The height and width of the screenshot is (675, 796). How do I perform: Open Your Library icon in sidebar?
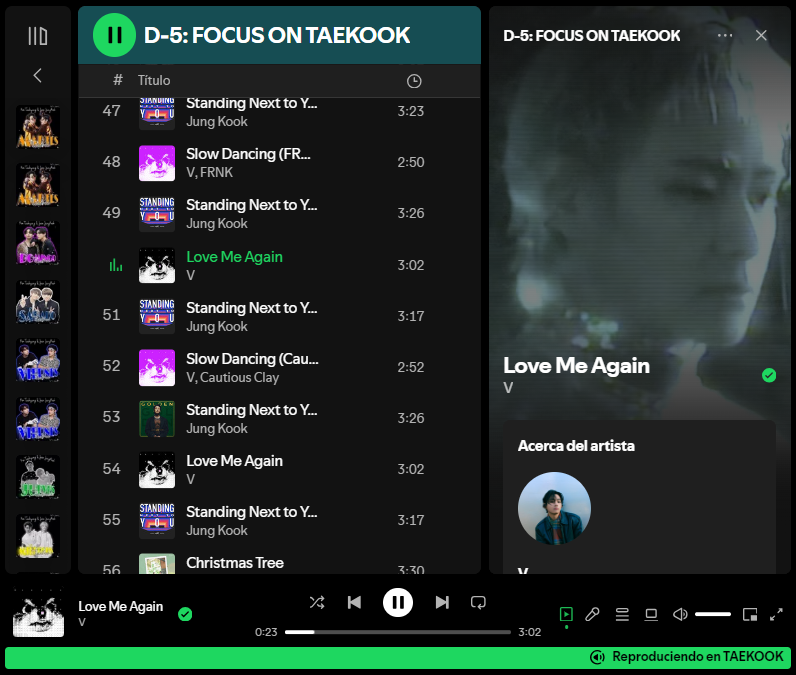[x=38, y=36]
